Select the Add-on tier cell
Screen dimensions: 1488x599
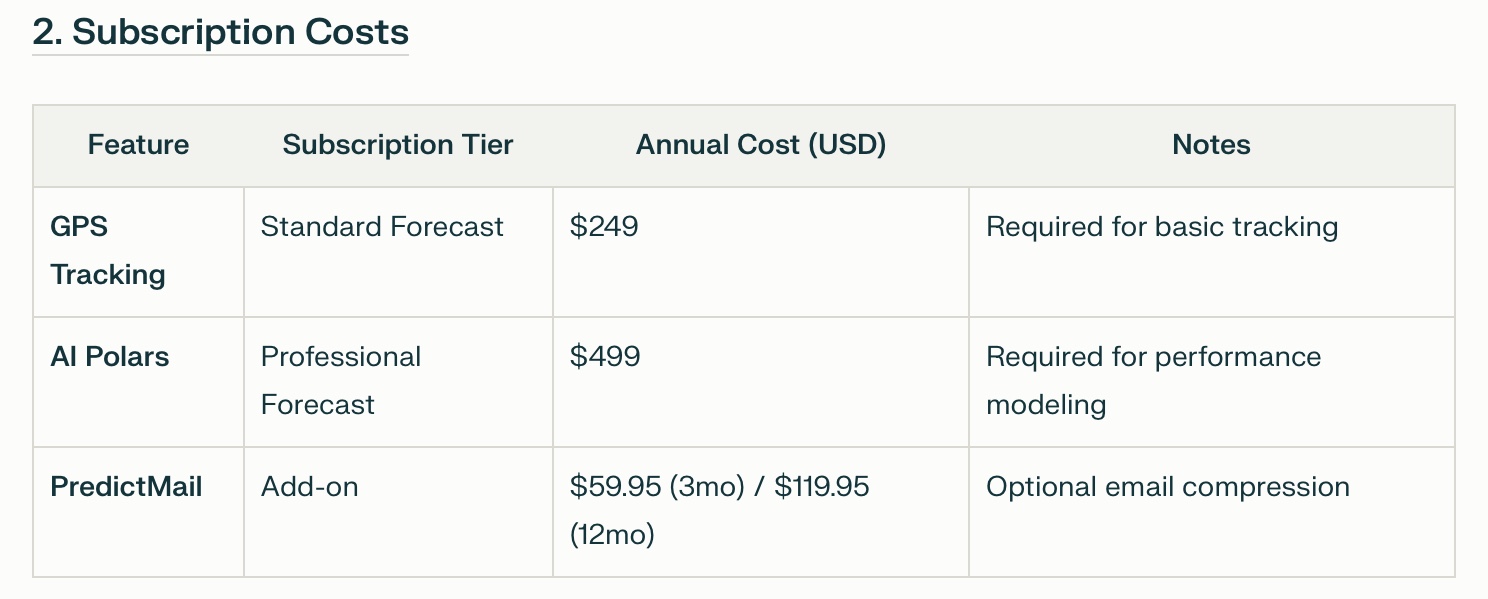point(310,487)
